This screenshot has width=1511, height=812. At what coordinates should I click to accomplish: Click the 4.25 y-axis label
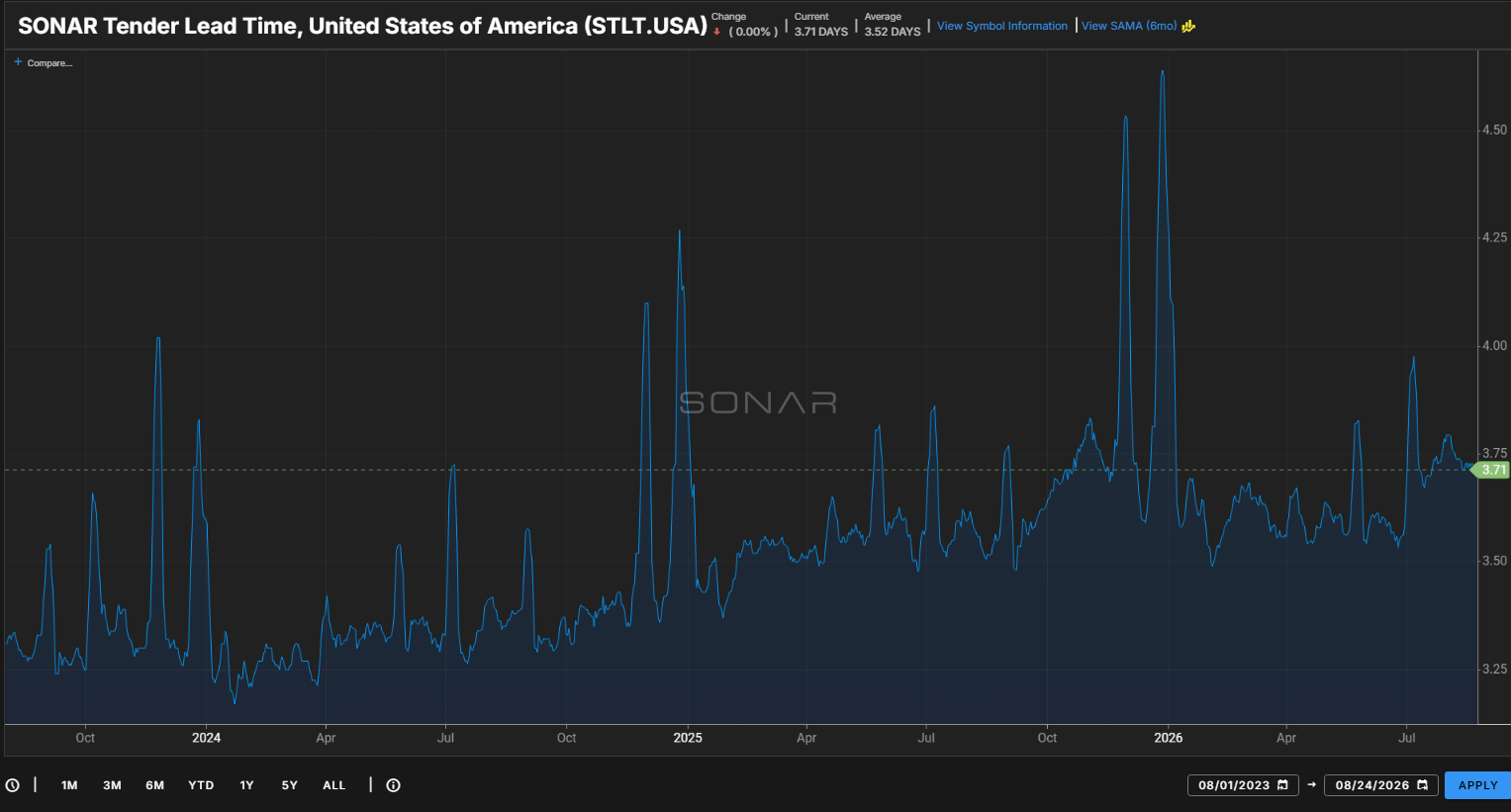point(1494,237)
